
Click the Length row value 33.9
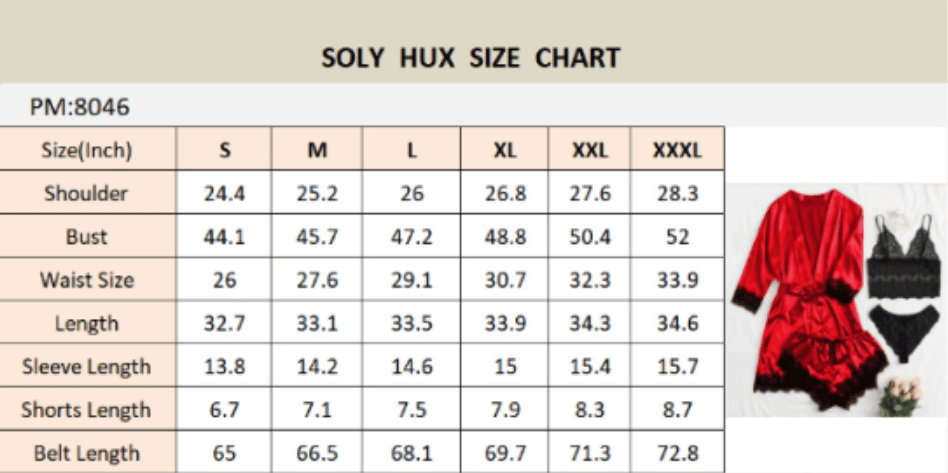[x=504, y=323]
